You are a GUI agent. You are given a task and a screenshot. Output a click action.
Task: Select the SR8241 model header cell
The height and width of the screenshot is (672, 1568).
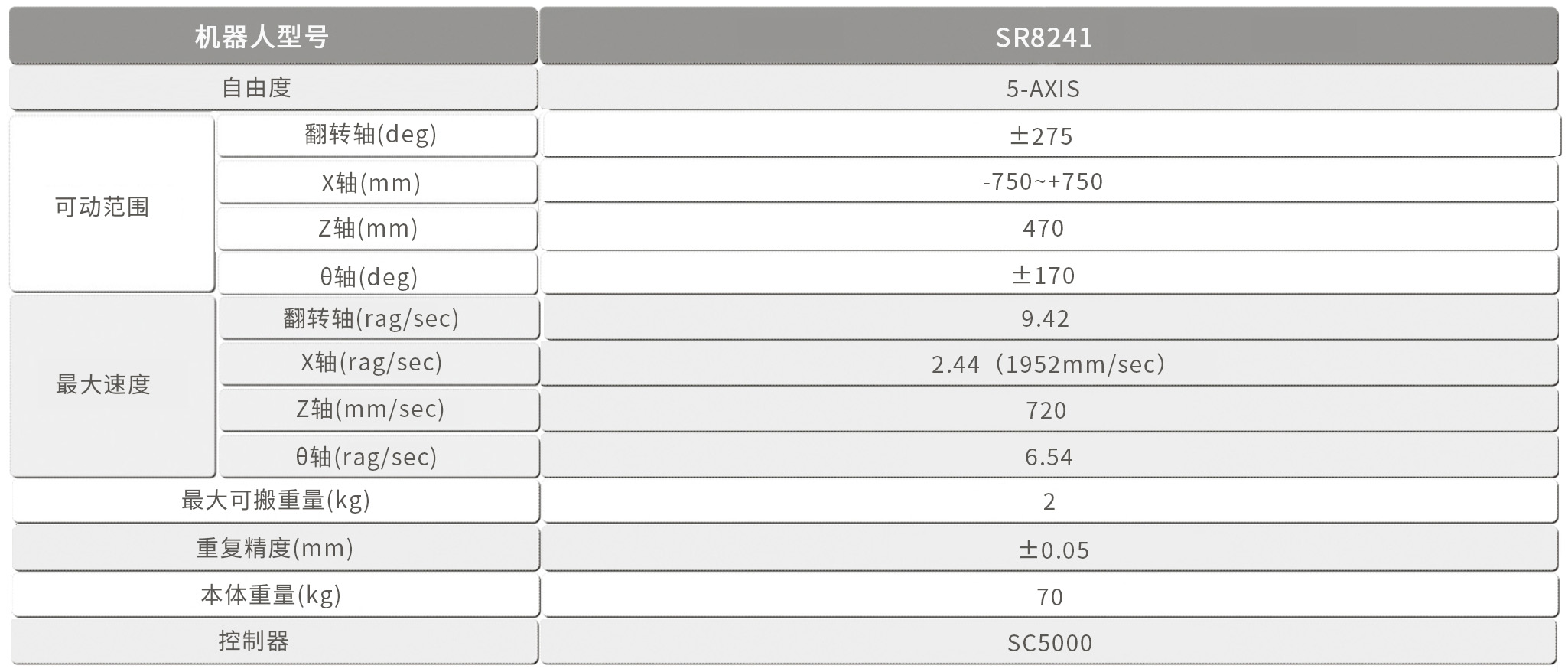(x=1043, y=37)
